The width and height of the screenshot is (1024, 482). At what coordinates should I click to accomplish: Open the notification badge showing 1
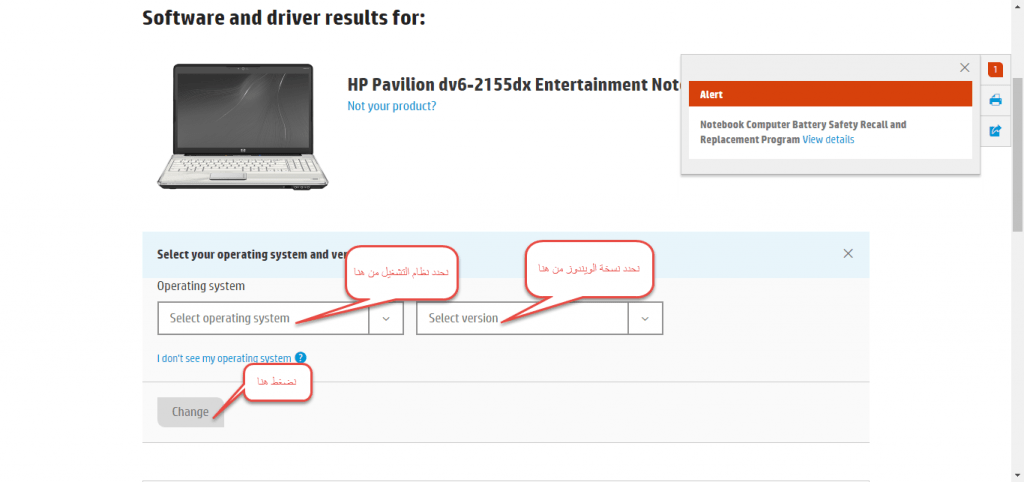pyautogui.click(x=995, y=69)
